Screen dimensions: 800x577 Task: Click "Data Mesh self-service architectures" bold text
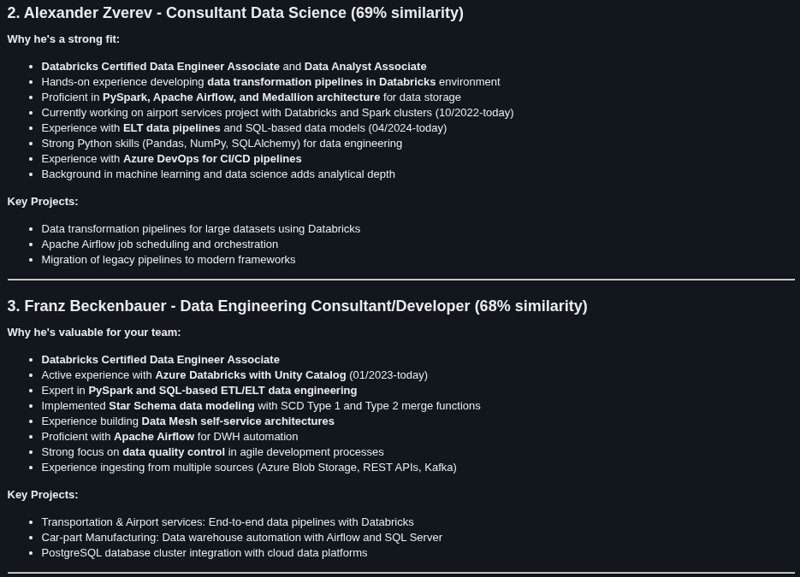(238, 421)
